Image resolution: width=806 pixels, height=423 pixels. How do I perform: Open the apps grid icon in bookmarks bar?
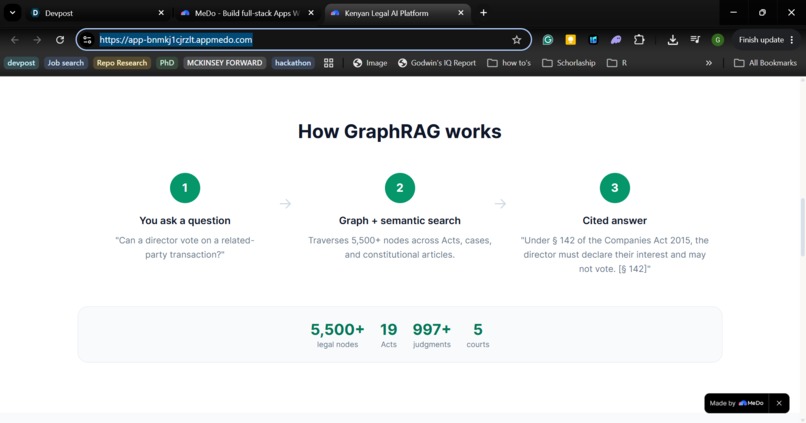328,63
